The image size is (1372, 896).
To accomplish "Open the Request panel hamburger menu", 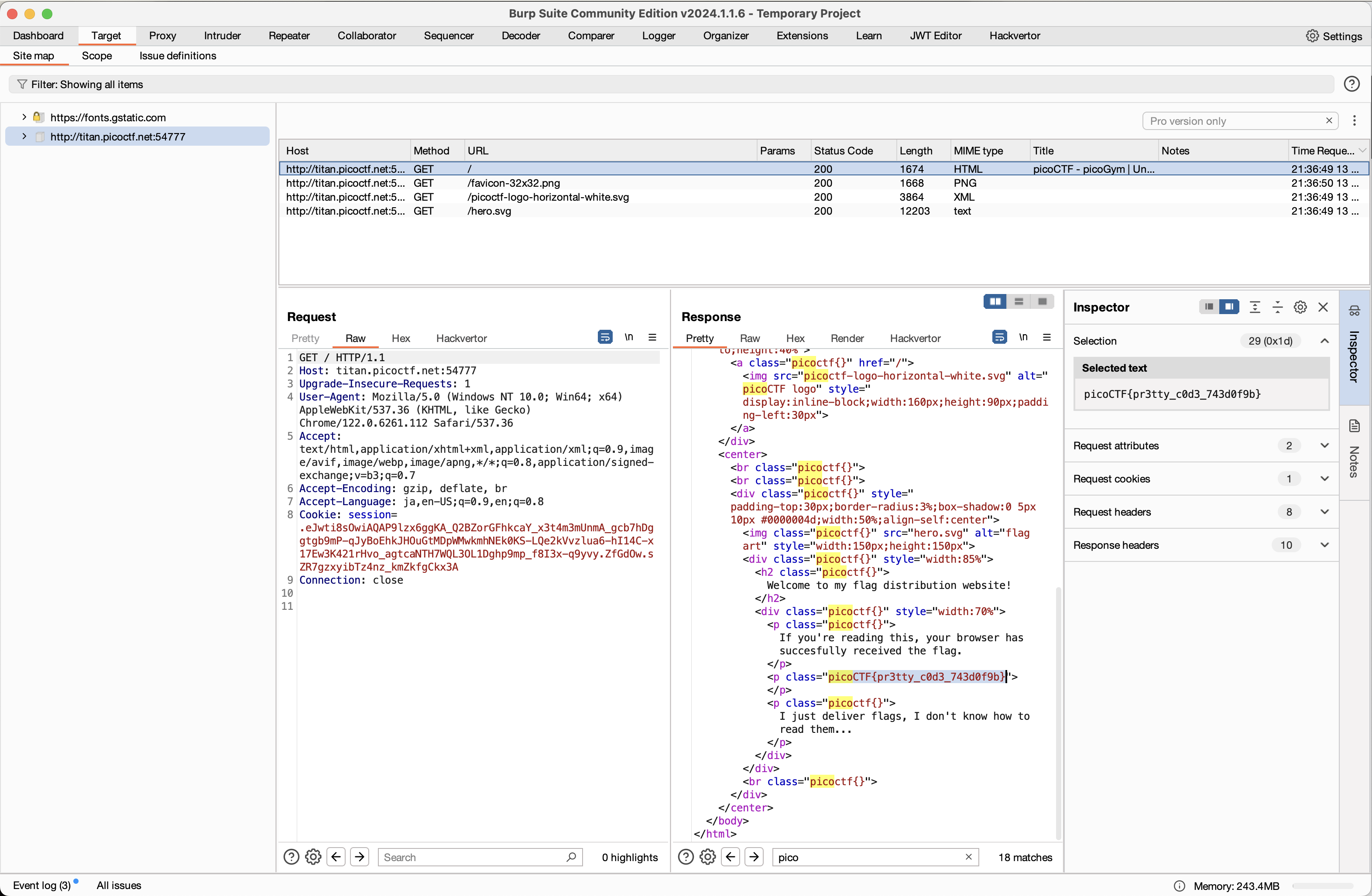I will [x=652, y=338].
